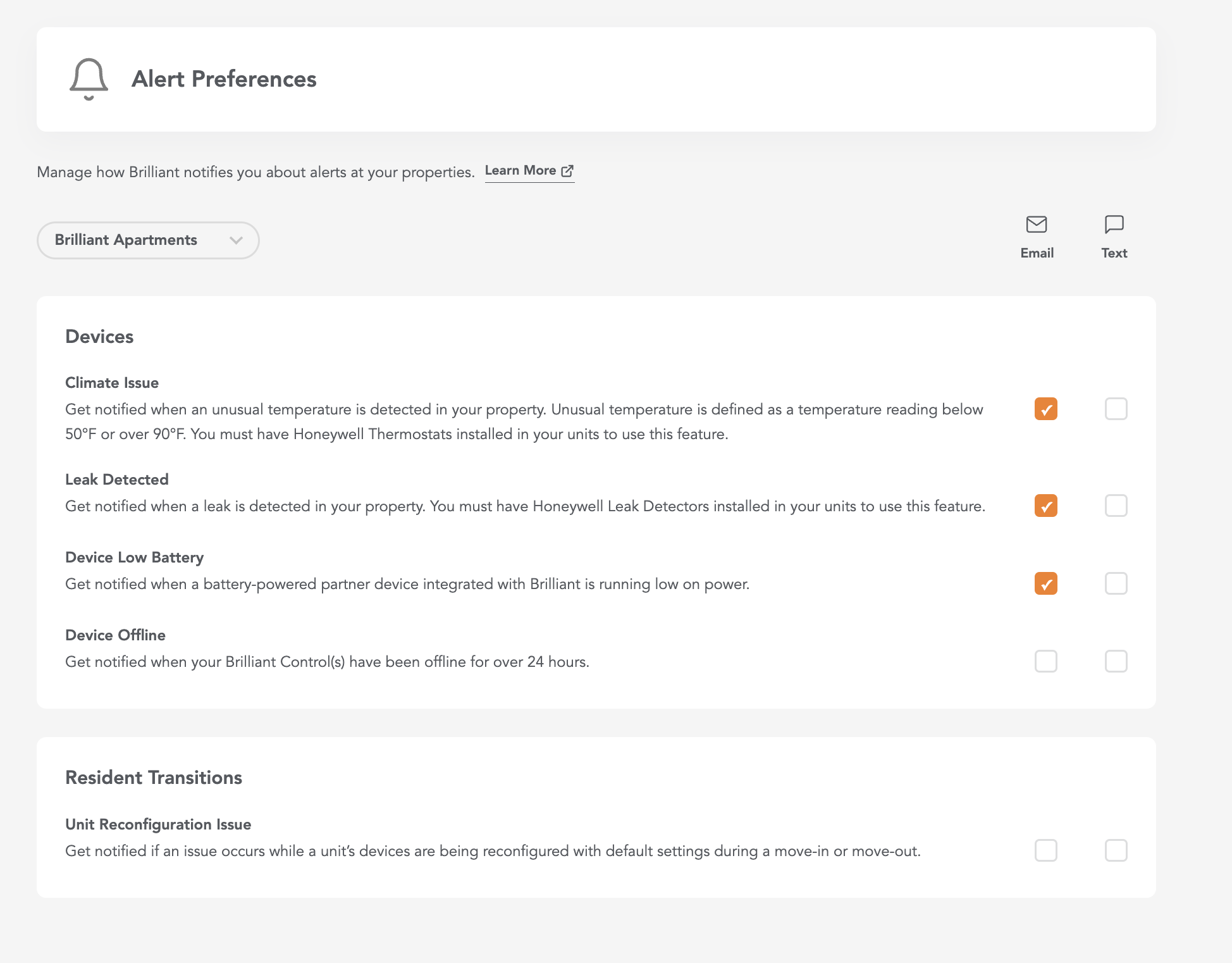Open the Learn More link

coord(529,171)
